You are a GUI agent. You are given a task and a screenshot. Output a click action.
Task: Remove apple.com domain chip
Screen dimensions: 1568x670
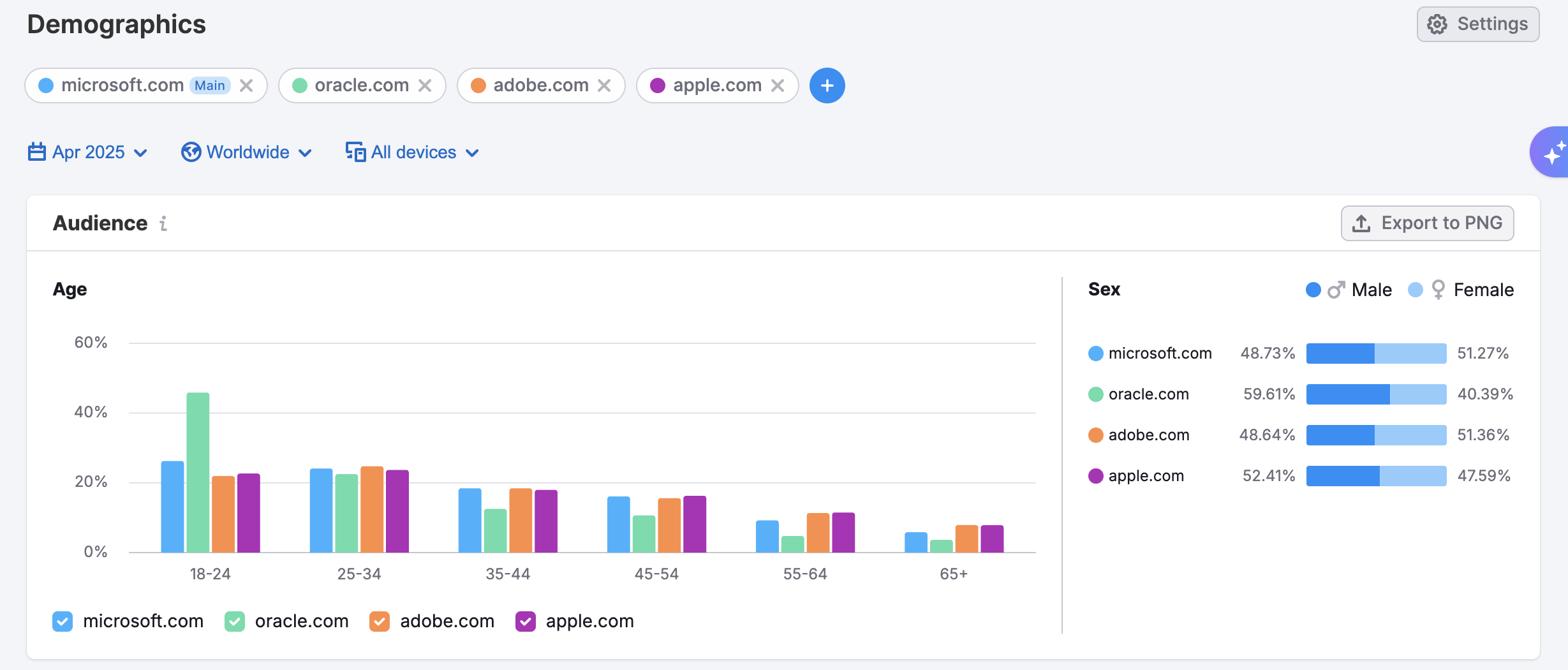[x=778, y=86]
